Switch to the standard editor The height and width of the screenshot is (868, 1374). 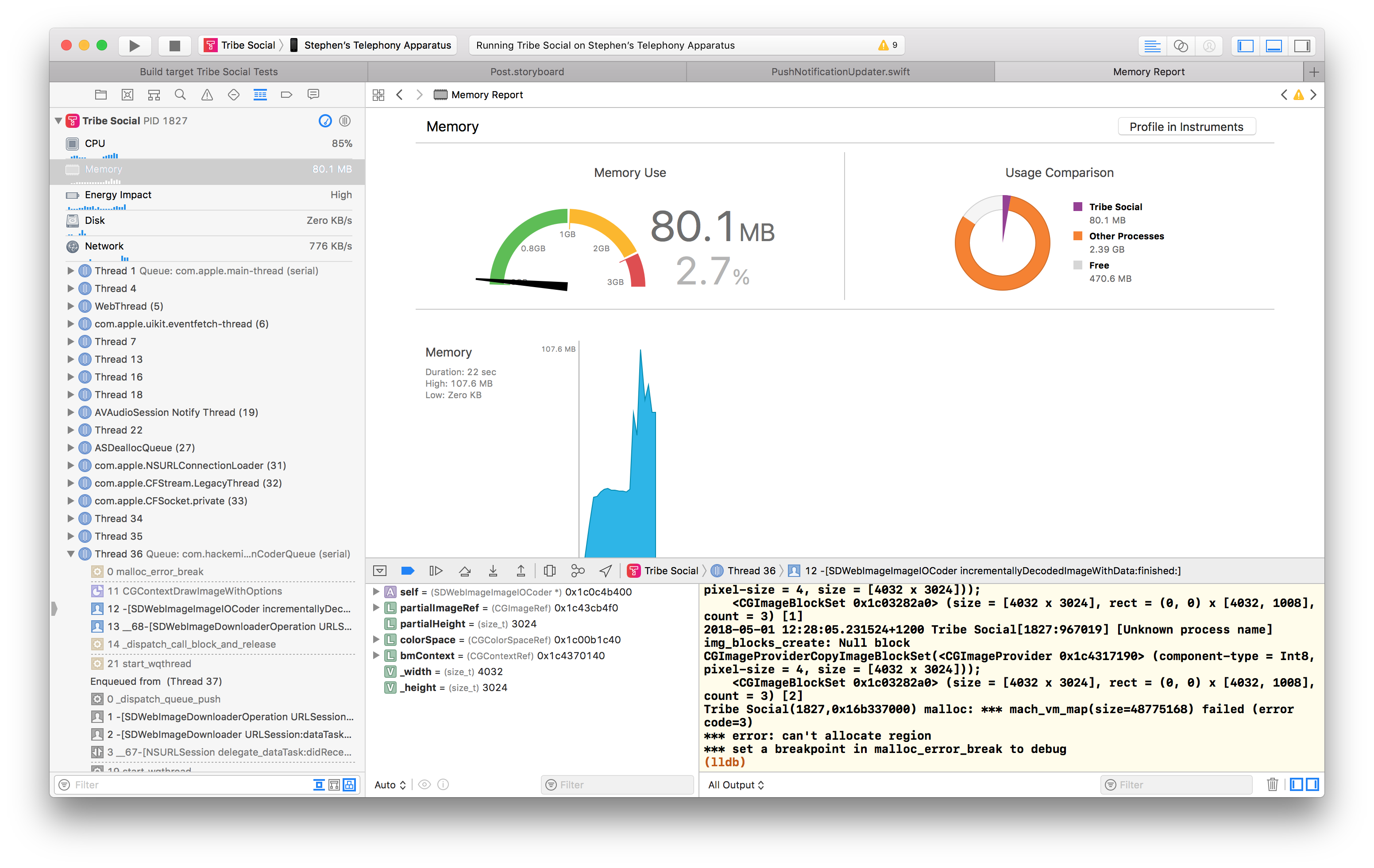click(x=1153, y=46)
